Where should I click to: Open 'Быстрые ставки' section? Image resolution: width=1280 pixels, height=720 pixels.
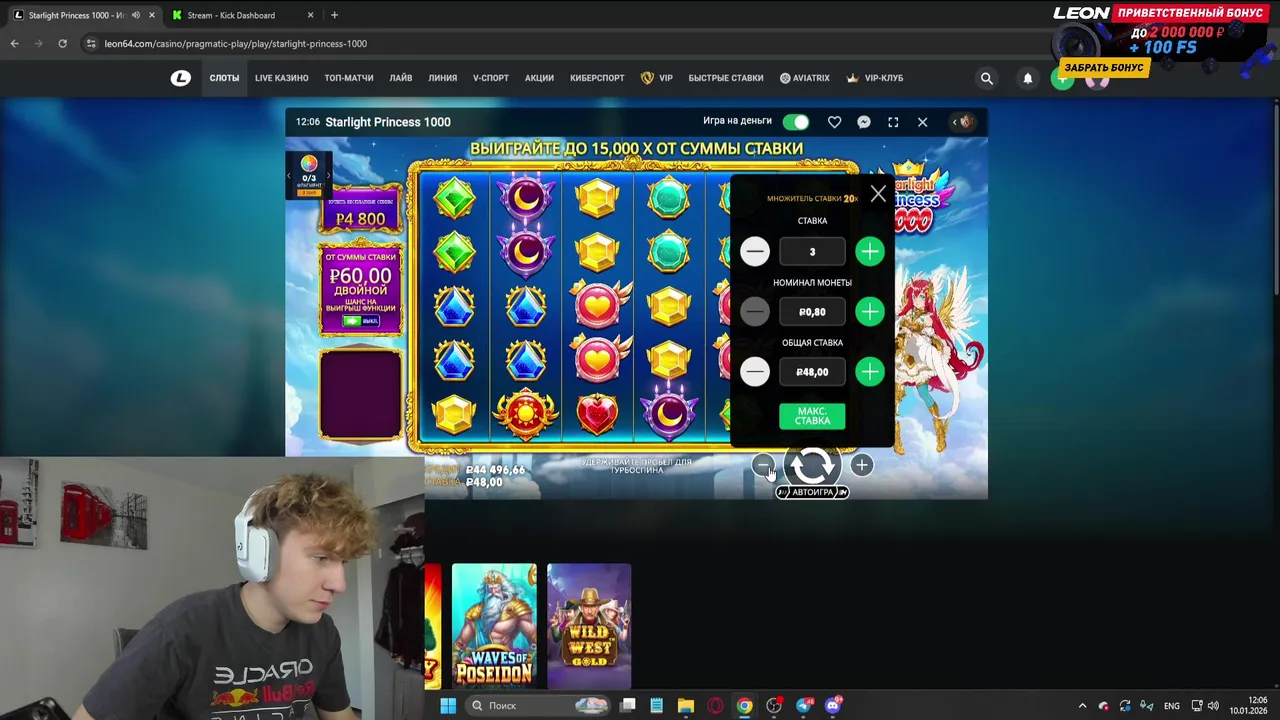coord(725,78)
